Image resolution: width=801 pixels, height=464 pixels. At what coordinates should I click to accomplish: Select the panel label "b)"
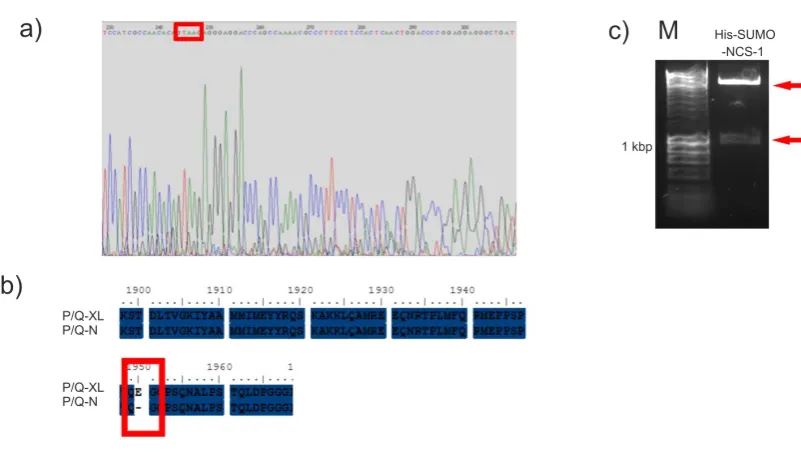(x=11, y=285)
